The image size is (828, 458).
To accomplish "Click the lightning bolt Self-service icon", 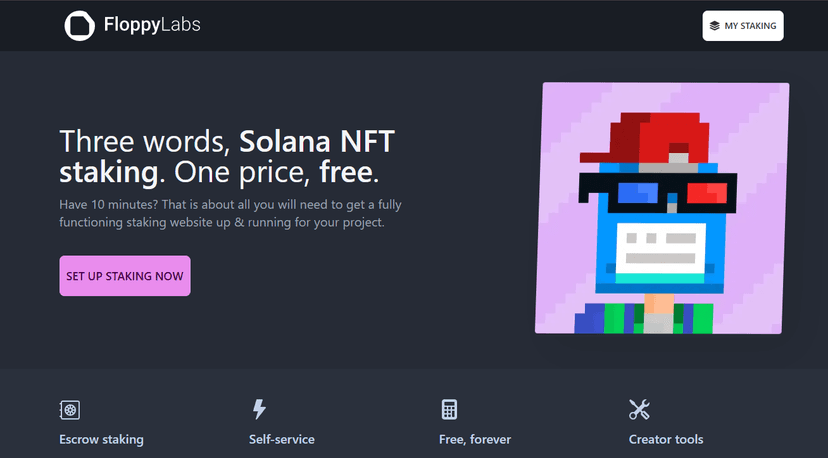I will click(x=259, y=409).
